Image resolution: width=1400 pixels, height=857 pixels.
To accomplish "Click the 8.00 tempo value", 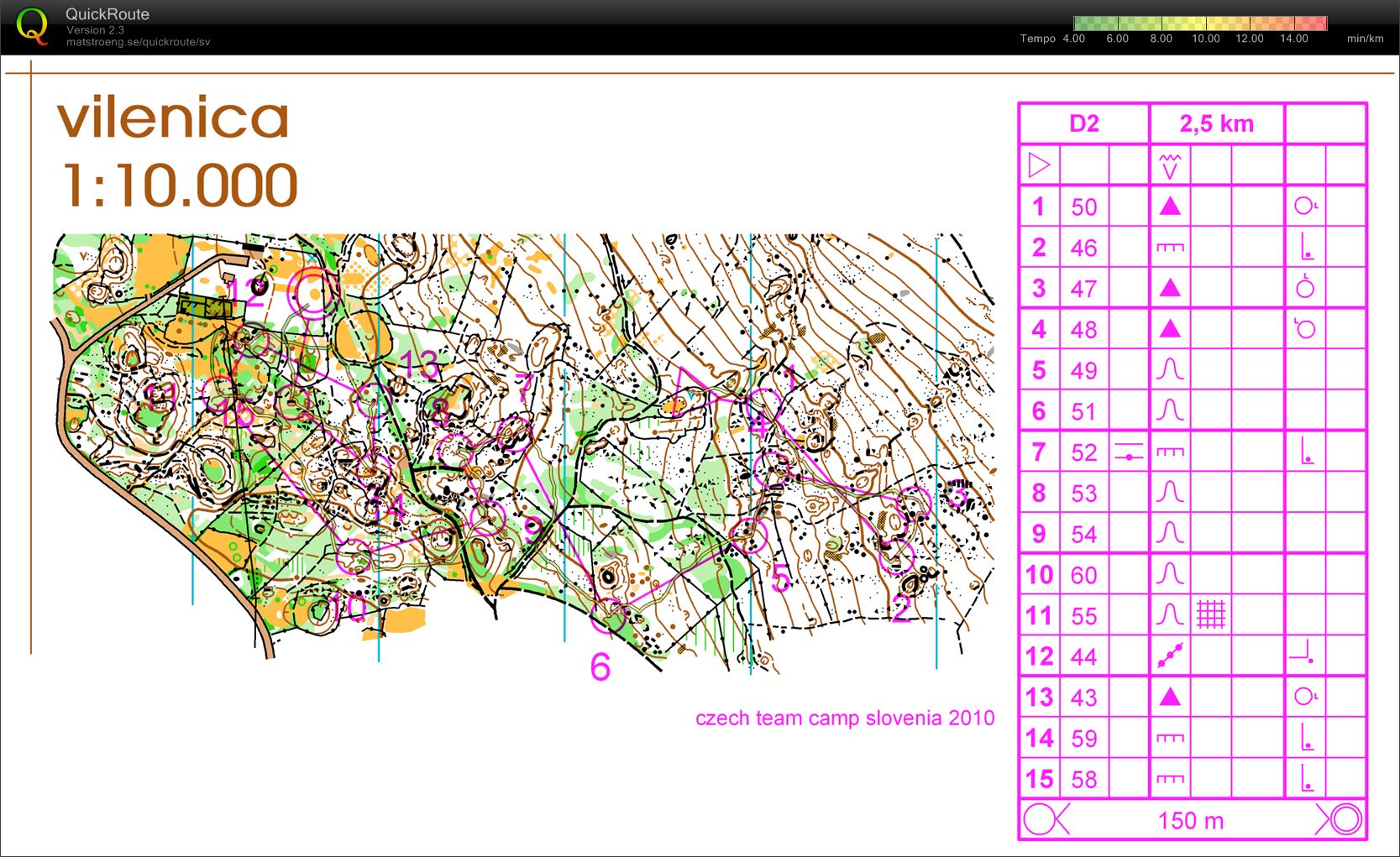I will 1161,39.
